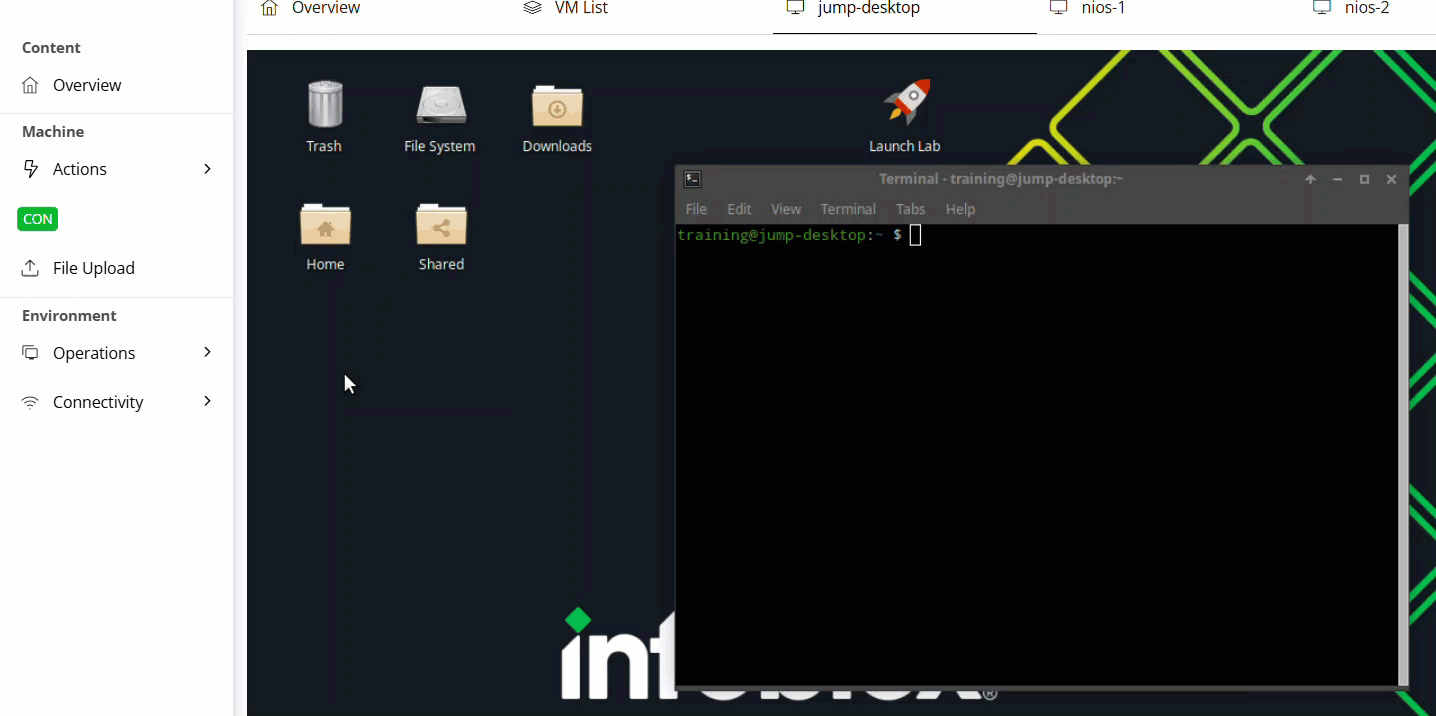Expand the Connectivity section chevron
The width and height of the screenshot is (1436, 716).
click(207, 401)
